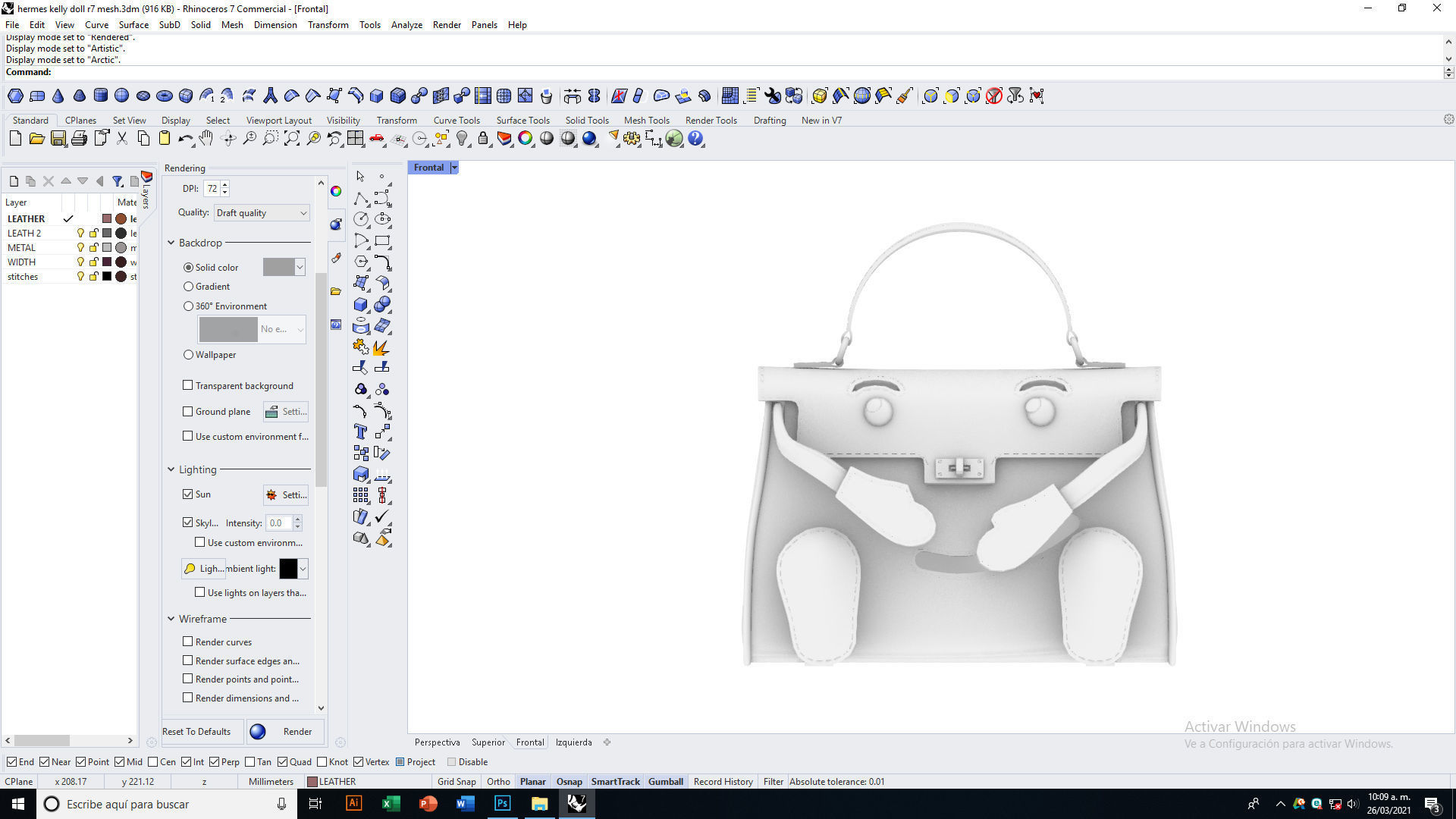This screenshot has width=1456, height=819.
Task: Open the Frontal viewport title dropdown arrow
Action: tap(454, 168)
